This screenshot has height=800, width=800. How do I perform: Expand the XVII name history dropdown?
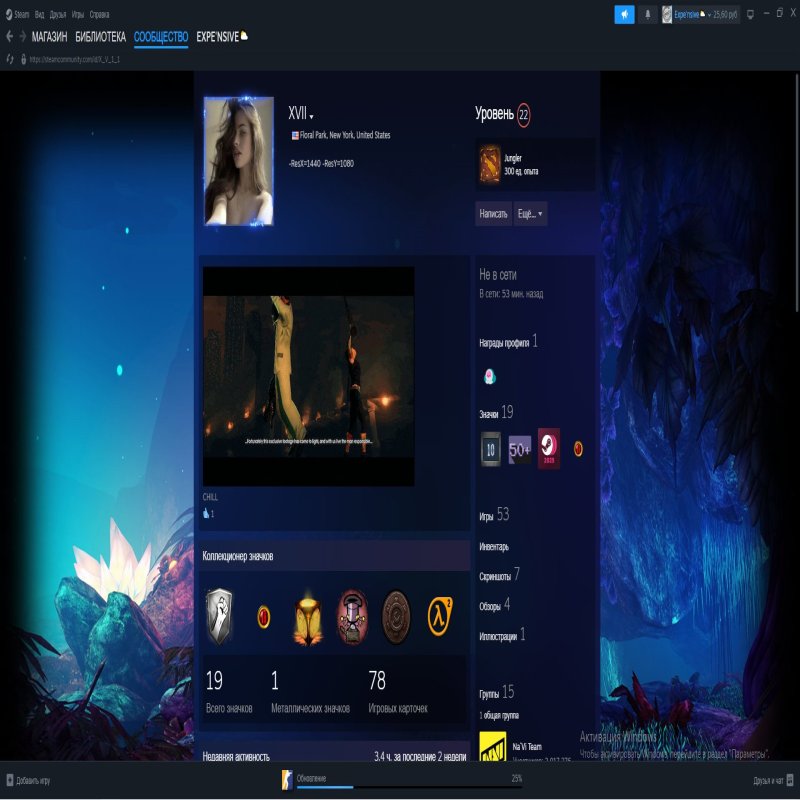[x=311, y=117]
